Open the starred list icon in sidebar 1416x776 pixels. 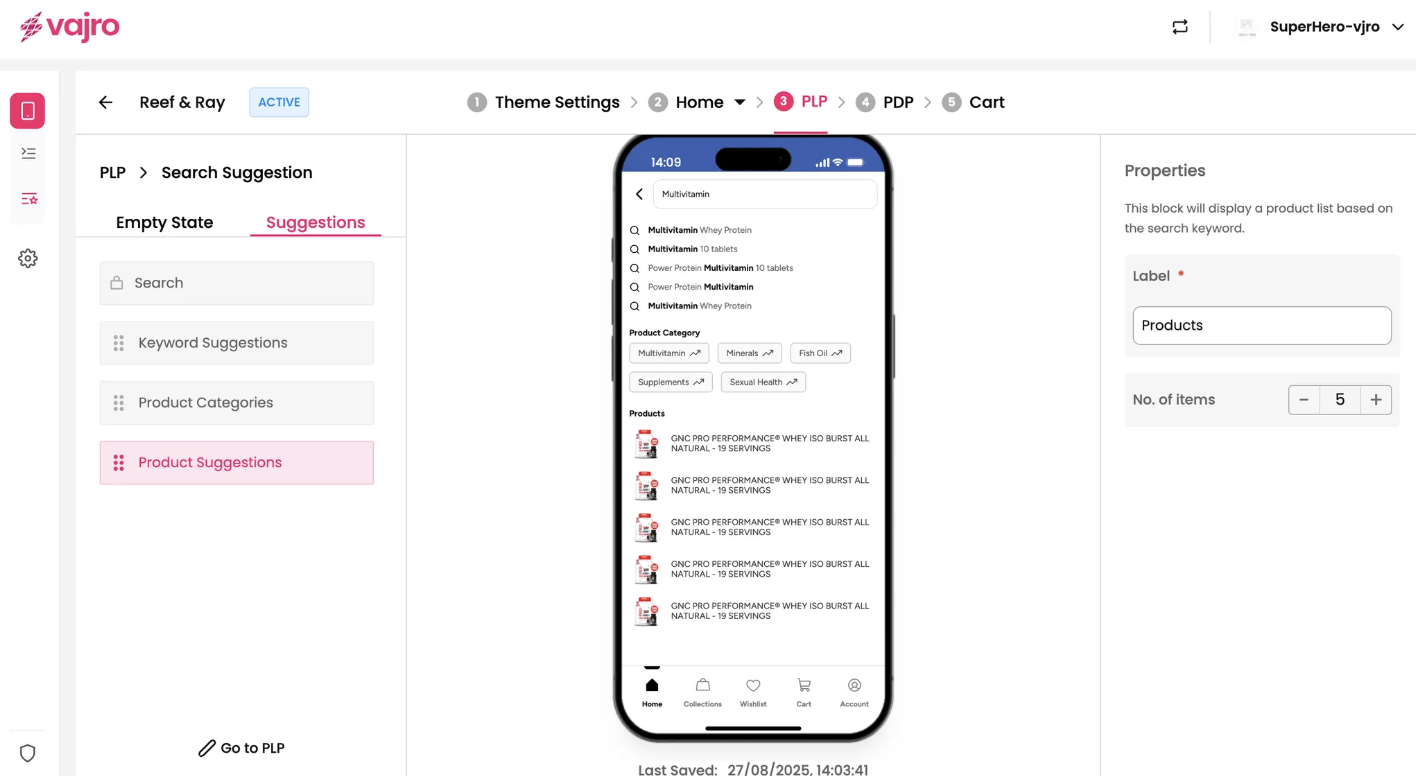click(28, 199)
